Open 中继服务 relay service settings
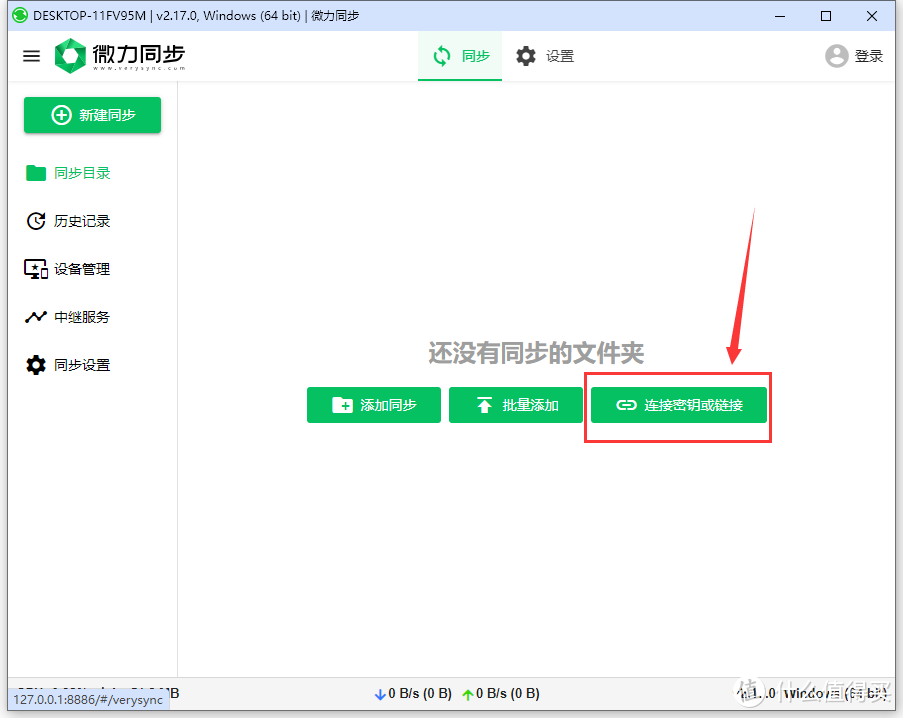The width and height of the screenshot is (903, 718). [80, 316]
